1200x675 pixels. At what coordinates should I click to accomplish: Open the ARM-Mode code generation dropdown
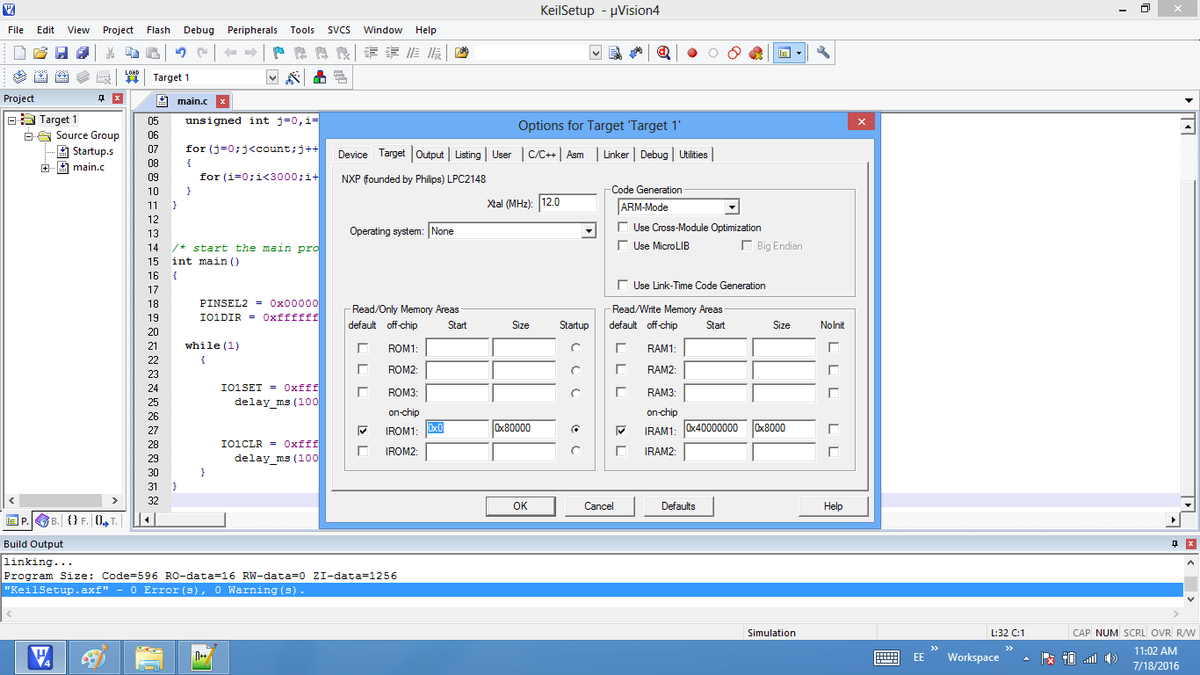click(732, 207)
